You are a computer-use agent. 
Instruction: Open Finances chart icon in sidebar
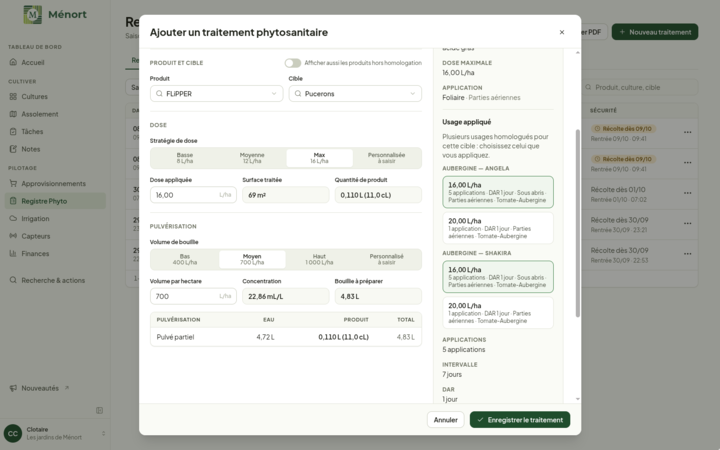[x=13, y=253]
